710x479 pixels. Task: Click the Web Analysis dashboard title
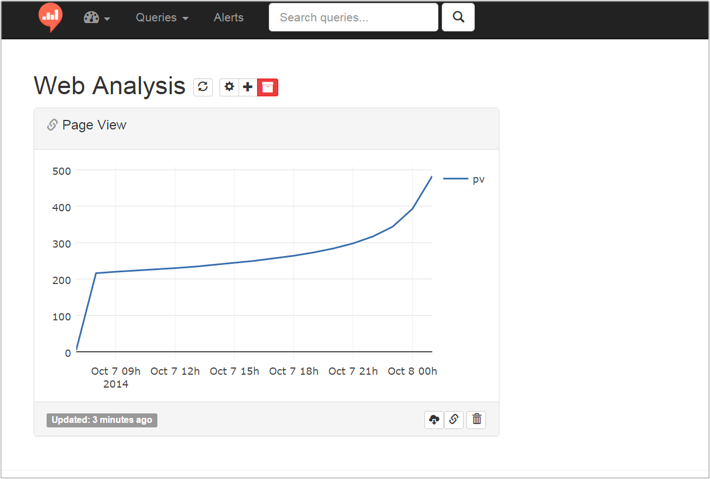[110, 86]
